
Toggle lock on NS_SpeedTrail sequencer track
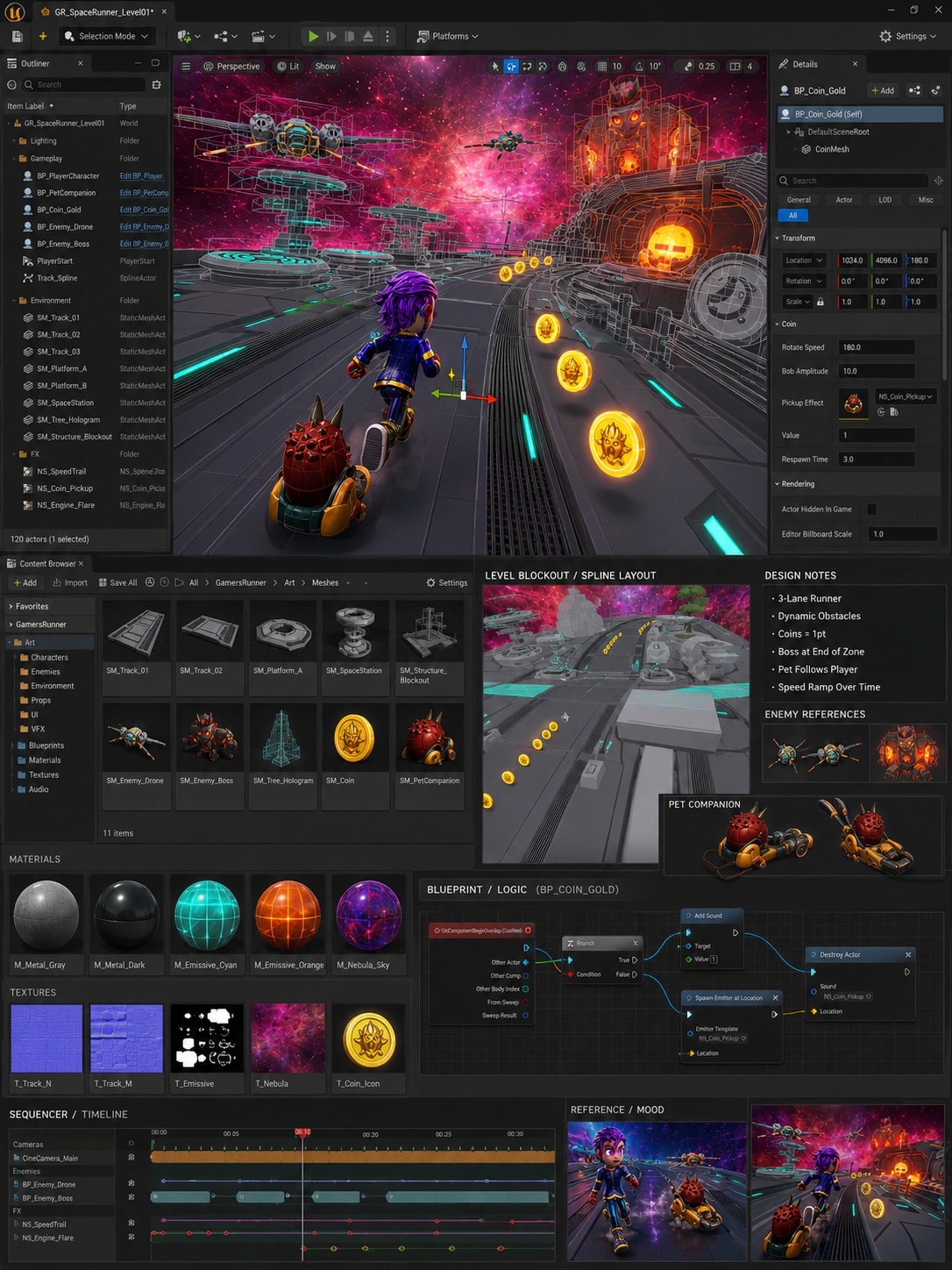point(131,1224)
